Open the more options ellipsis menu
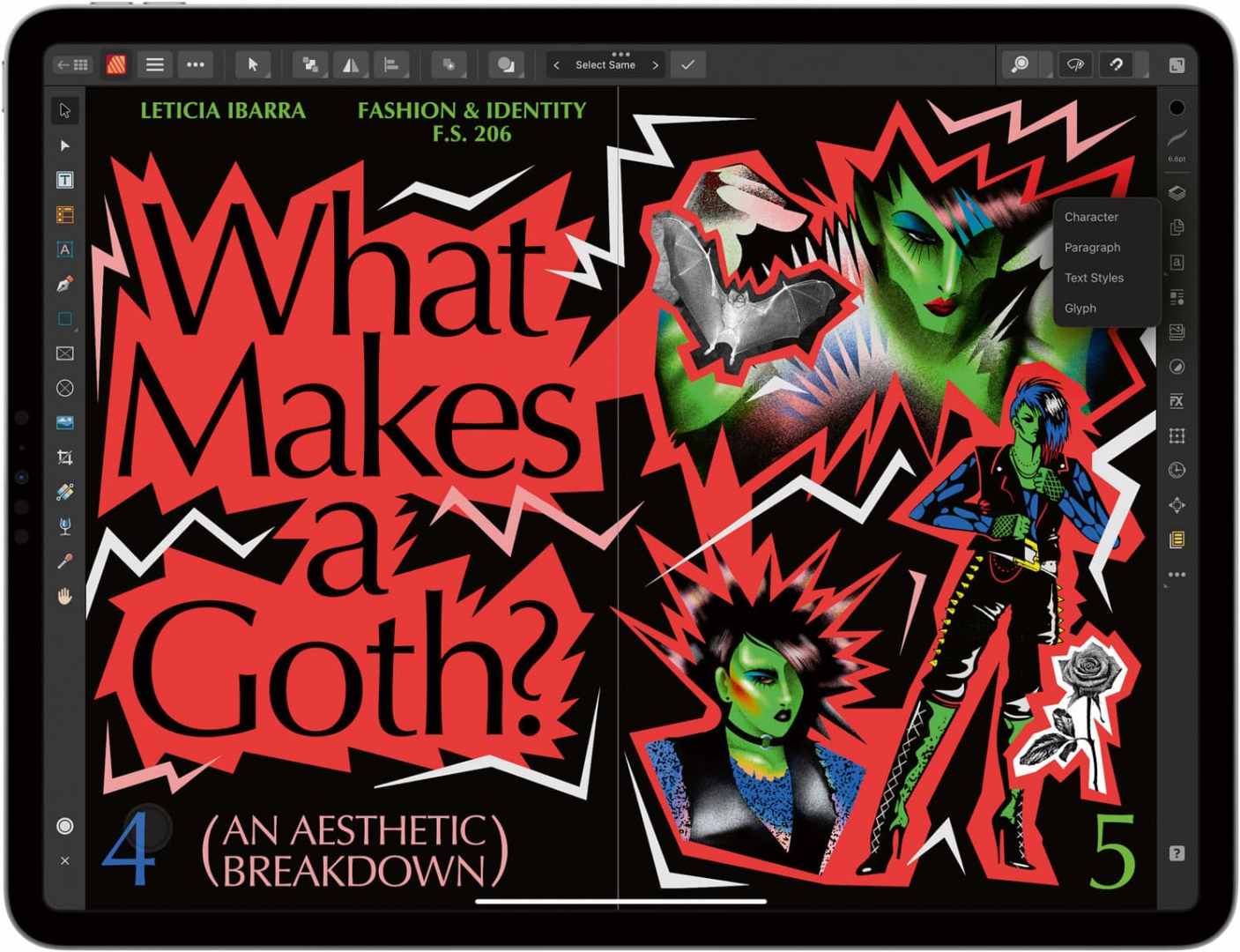 (x=196, y=64)
